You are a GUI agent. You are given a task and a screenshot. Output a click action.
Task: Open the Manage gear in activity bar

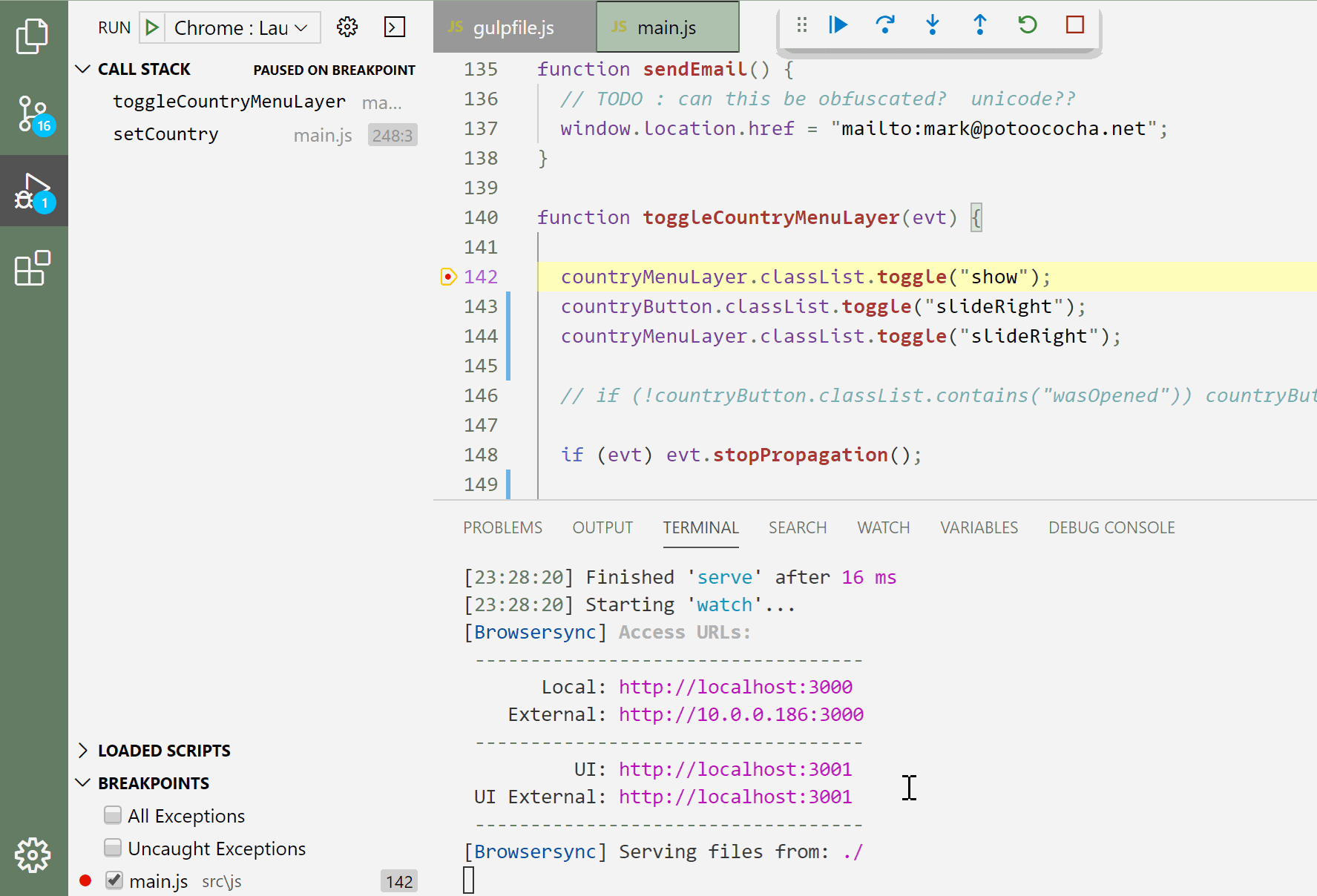(x=33, y=855)
